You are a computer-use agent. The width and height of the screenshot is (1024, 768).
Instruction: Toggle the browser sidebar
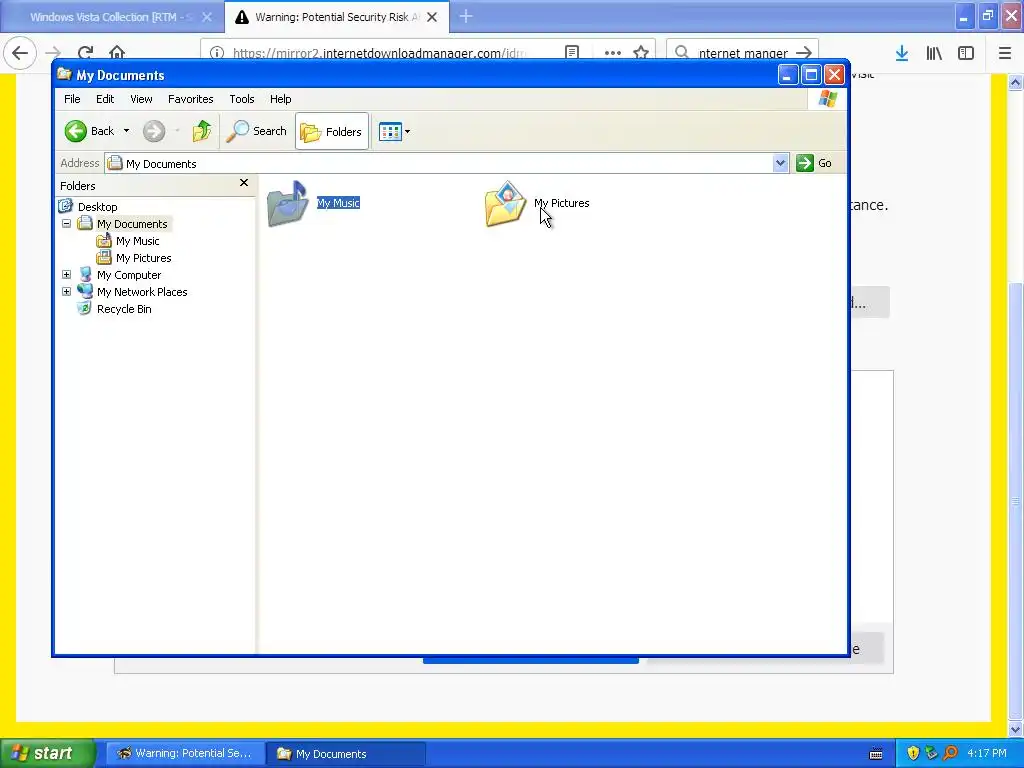(966, 53)
